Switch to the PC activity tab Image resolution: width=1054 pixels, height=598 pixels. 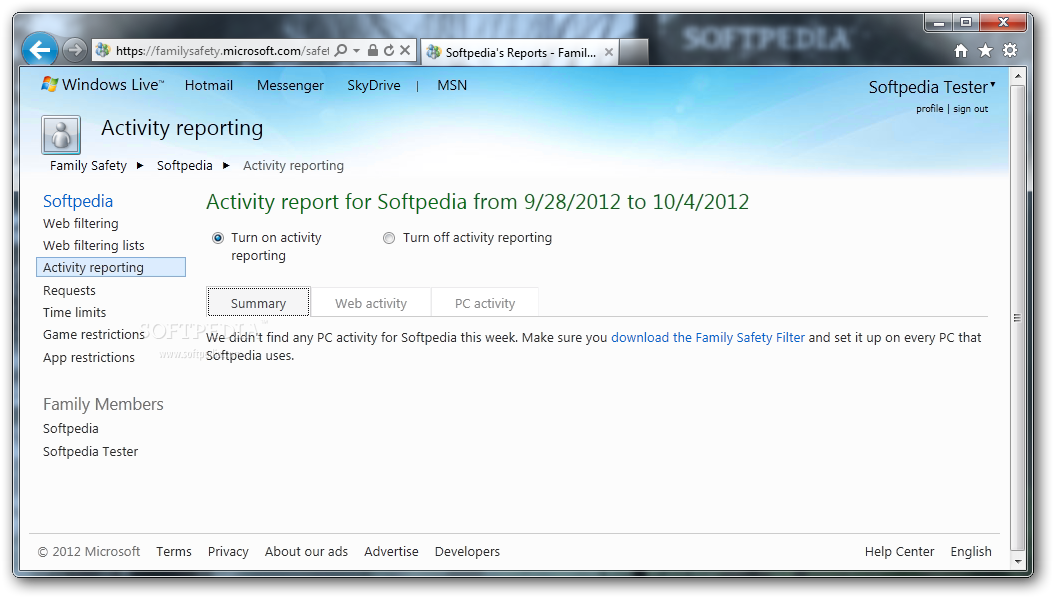[485, 303]
